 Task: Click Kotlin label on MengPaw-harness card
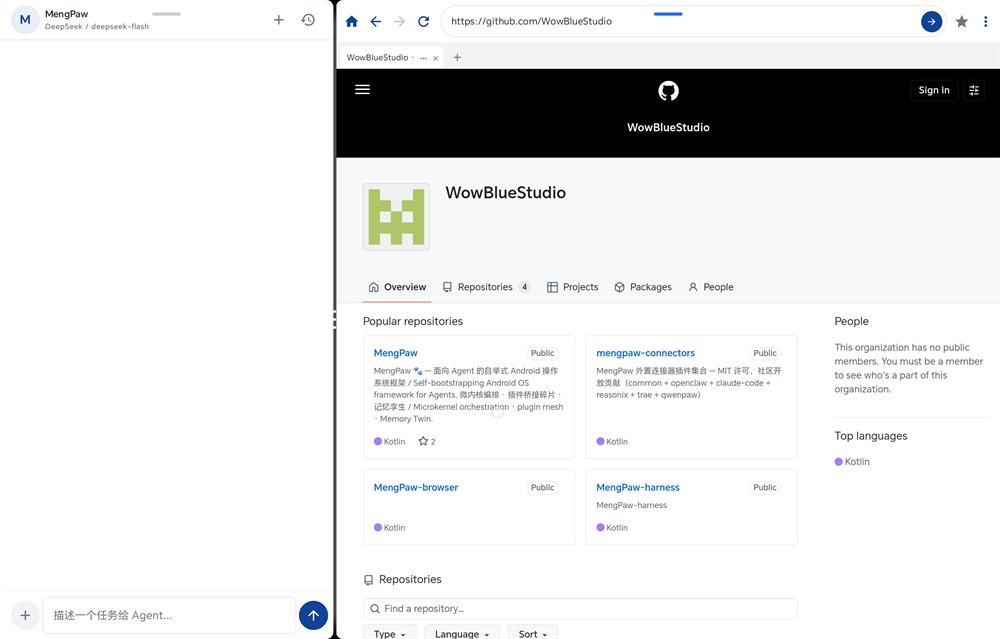pos(612,527)
